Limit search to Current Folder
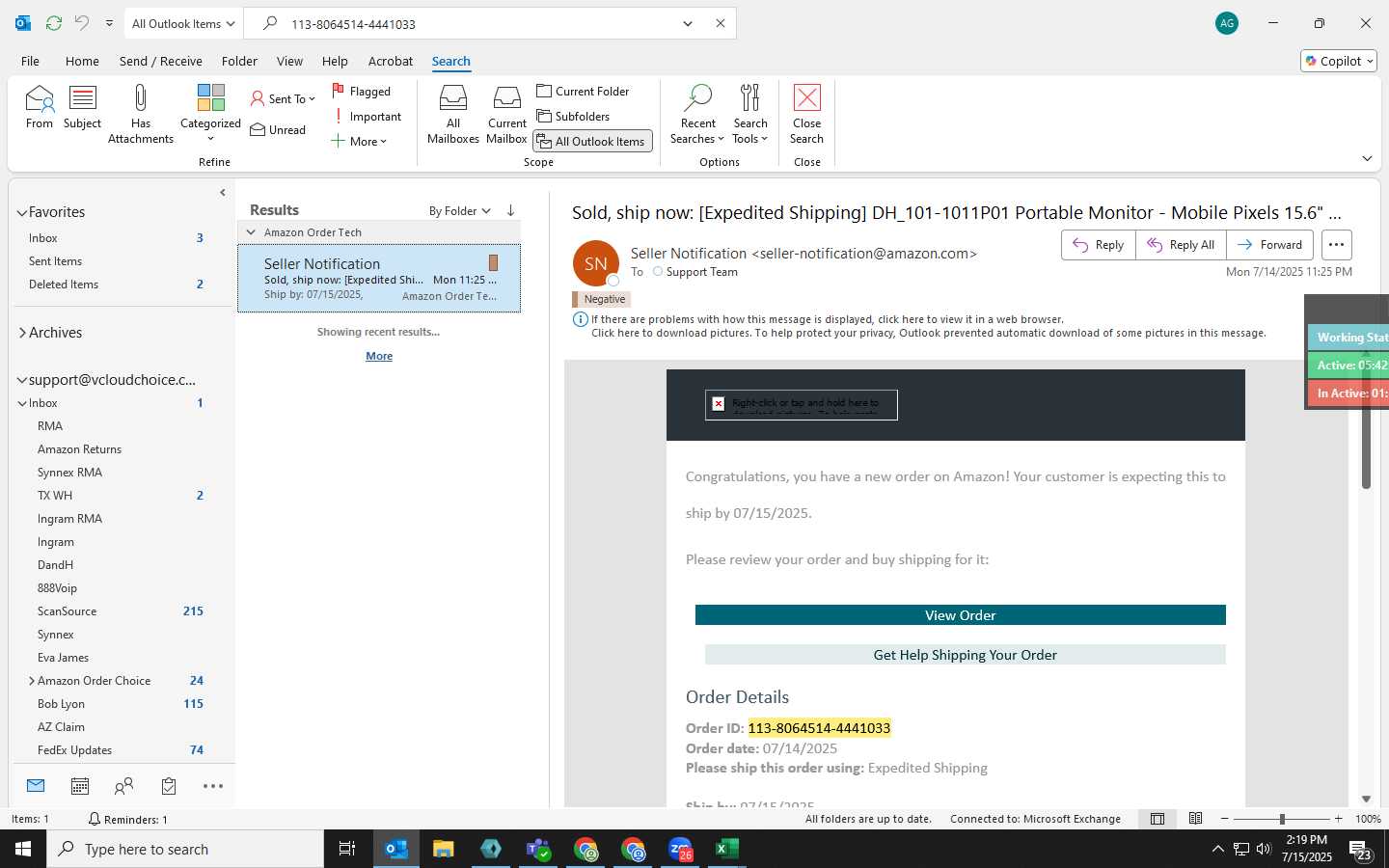Viewport: 1389px width, 868px height. 583,91
